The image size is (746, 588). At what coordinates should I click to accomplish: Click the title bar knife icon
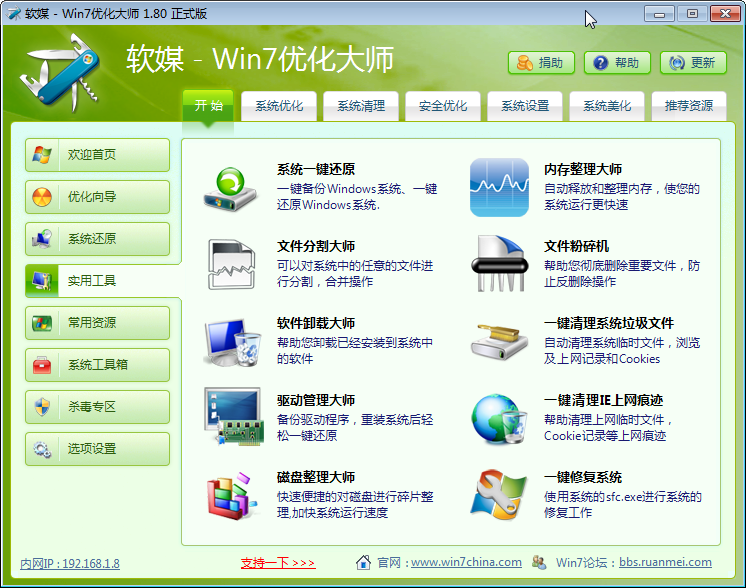point(13,13)
